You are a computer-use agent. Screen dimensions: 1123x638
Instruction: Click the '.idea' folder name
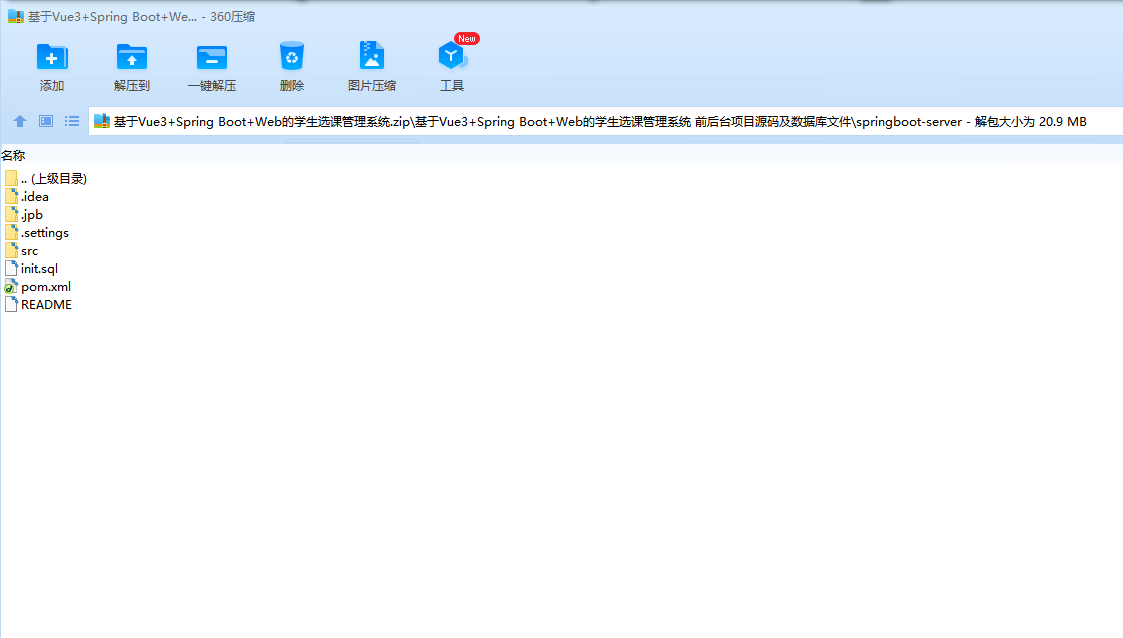click(35, 196)
